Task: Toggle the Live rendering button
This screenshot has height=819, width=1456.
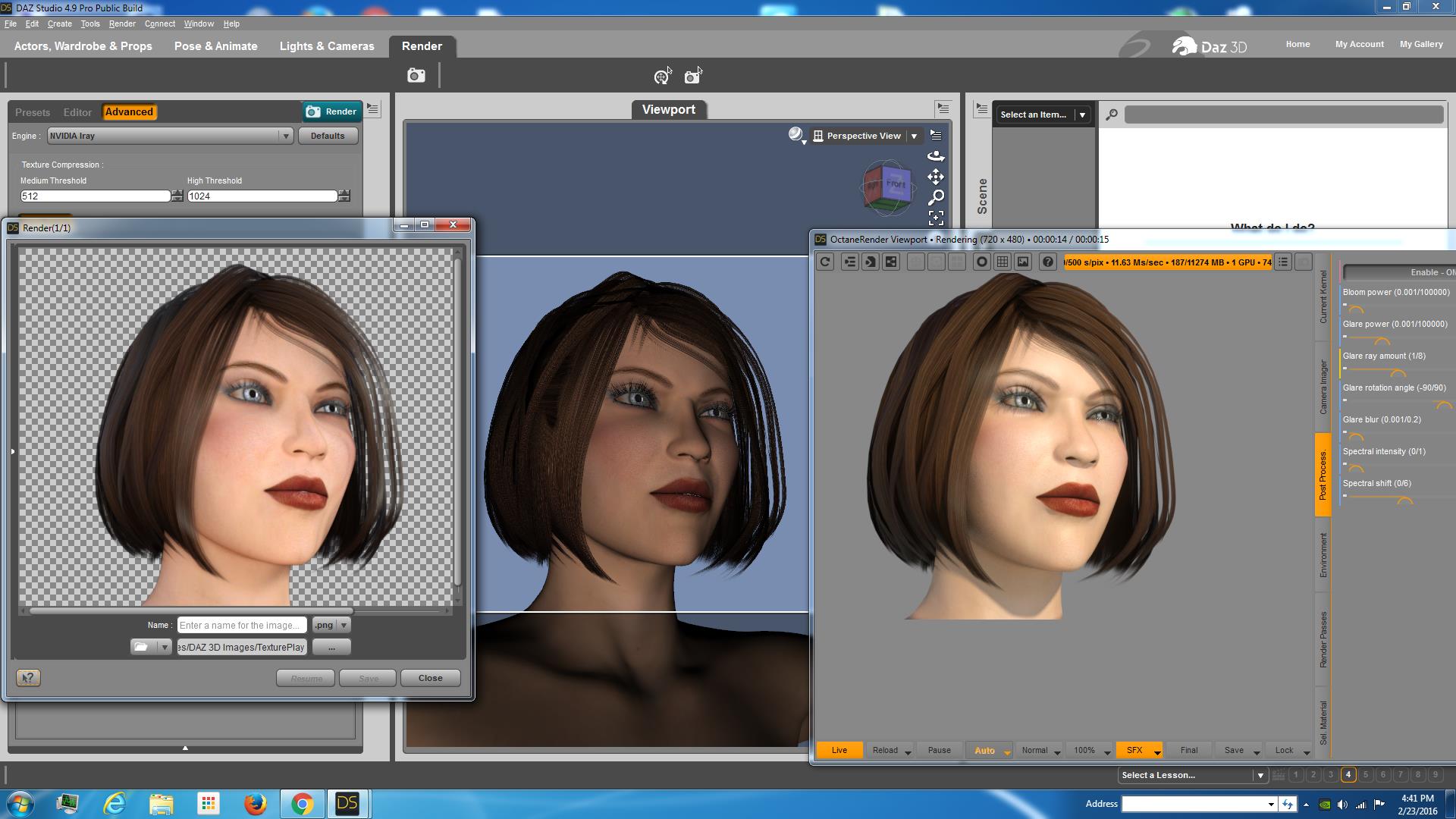Action: tap(839, 750)
